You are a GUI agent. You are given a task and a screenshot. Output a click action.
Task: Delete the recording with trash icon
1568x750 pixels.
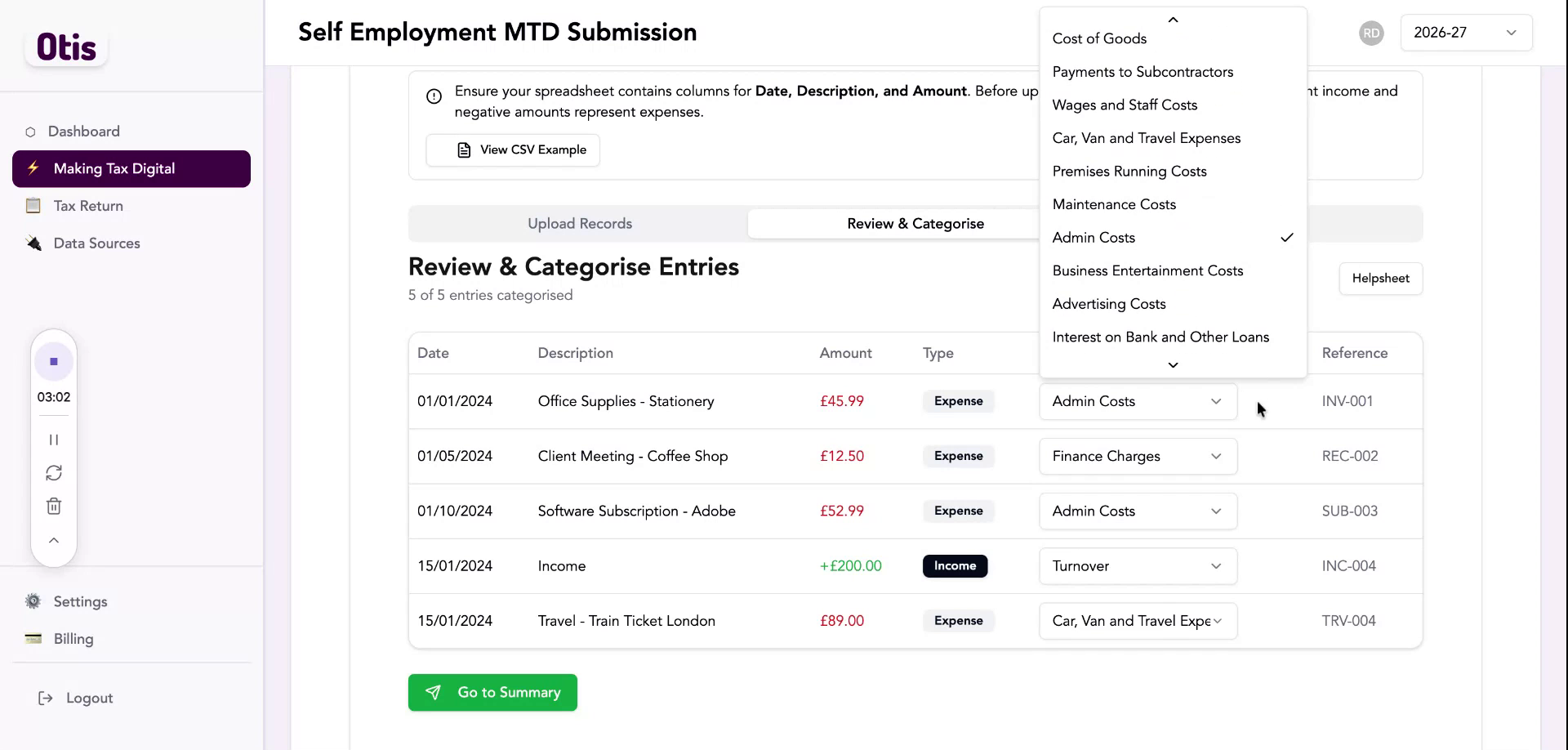(54, 507)
